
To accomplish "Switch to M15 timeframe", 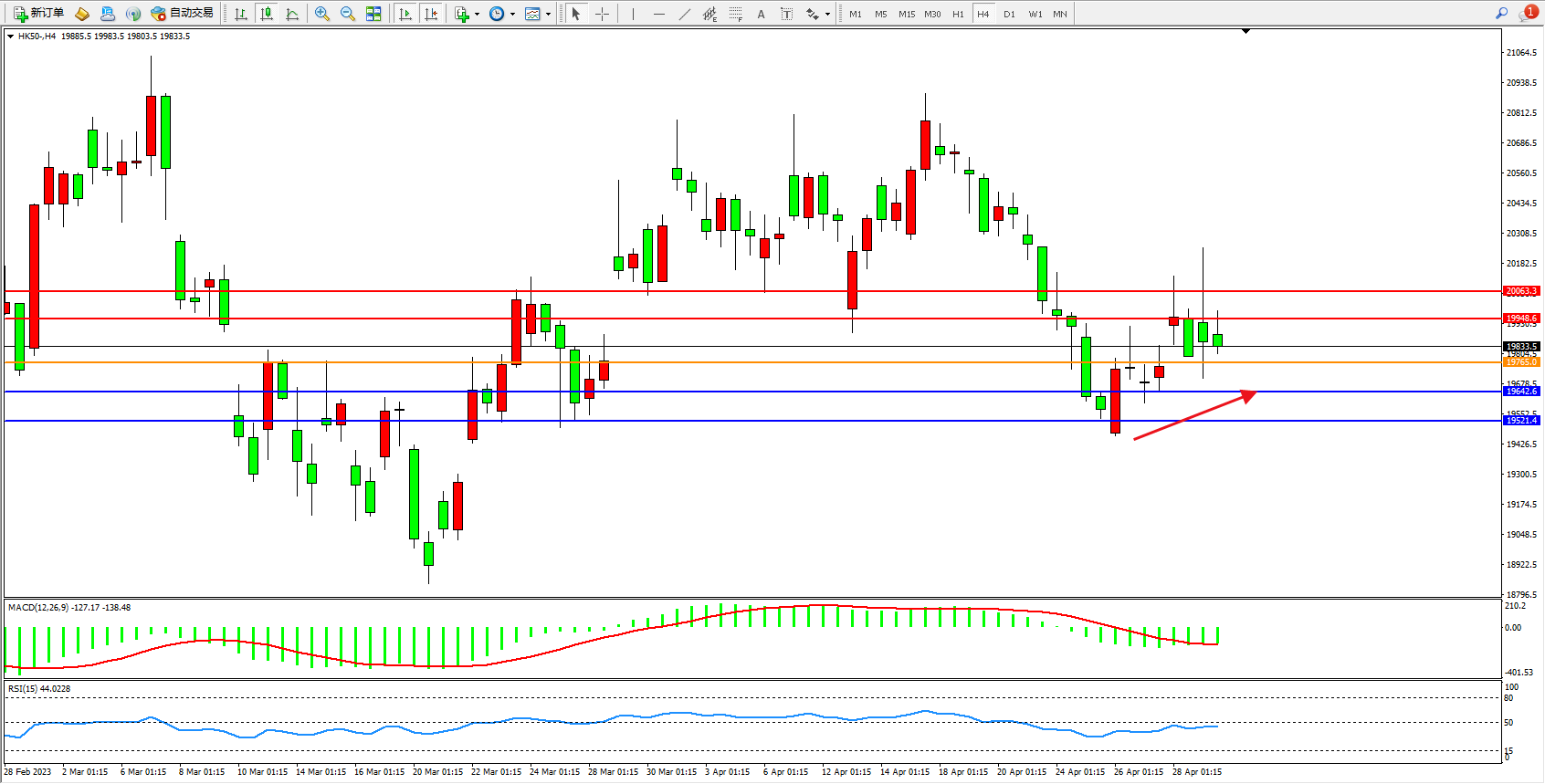I will click(906, 14).
